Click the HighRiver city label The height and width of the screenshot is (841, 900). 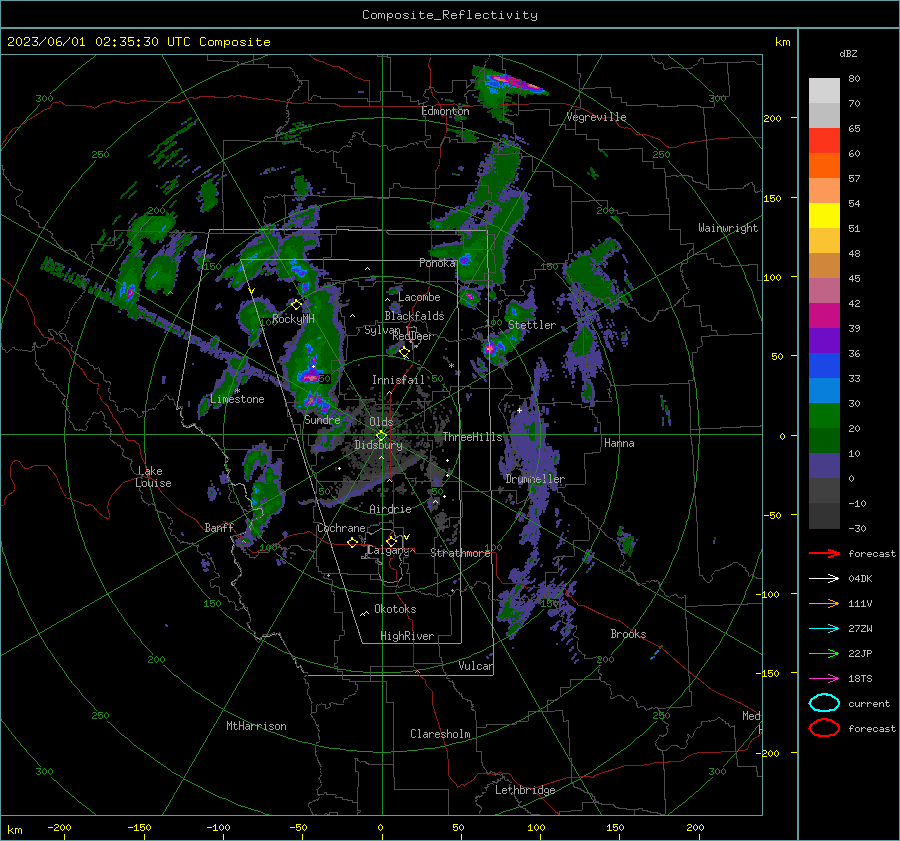[407, 636]
